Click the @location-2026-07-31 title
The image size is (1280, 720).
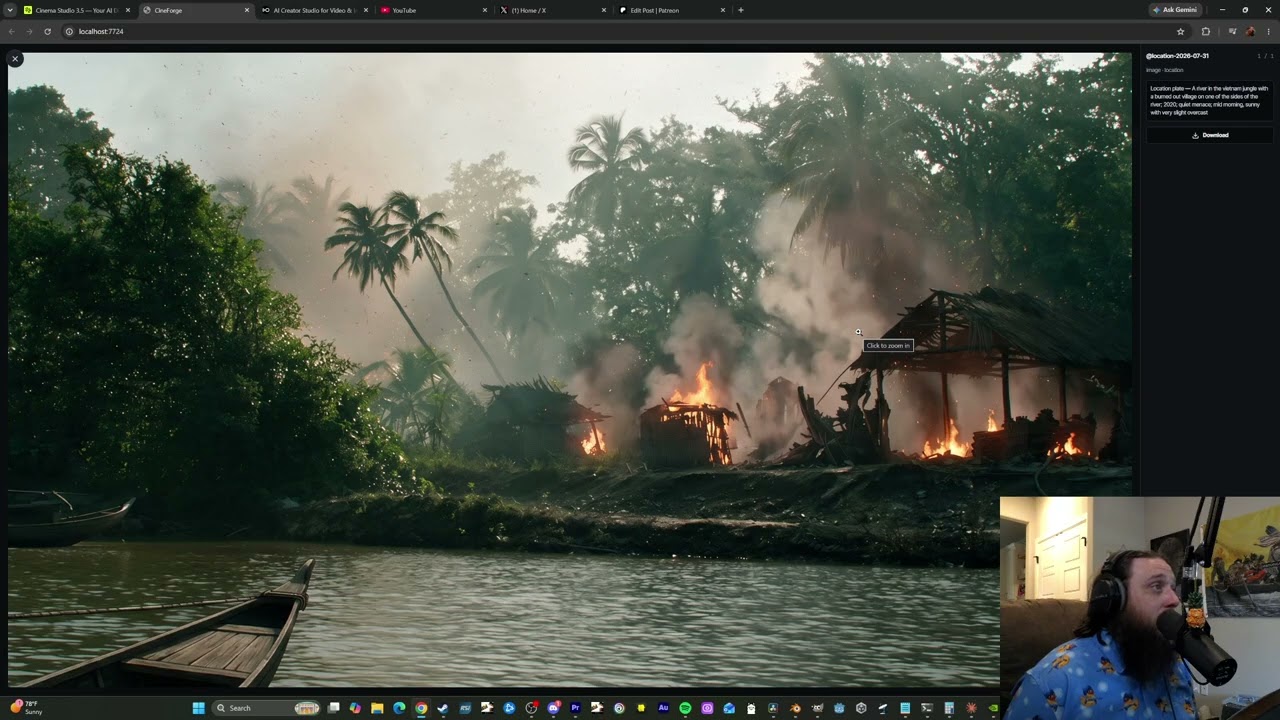click(1177, 56)
